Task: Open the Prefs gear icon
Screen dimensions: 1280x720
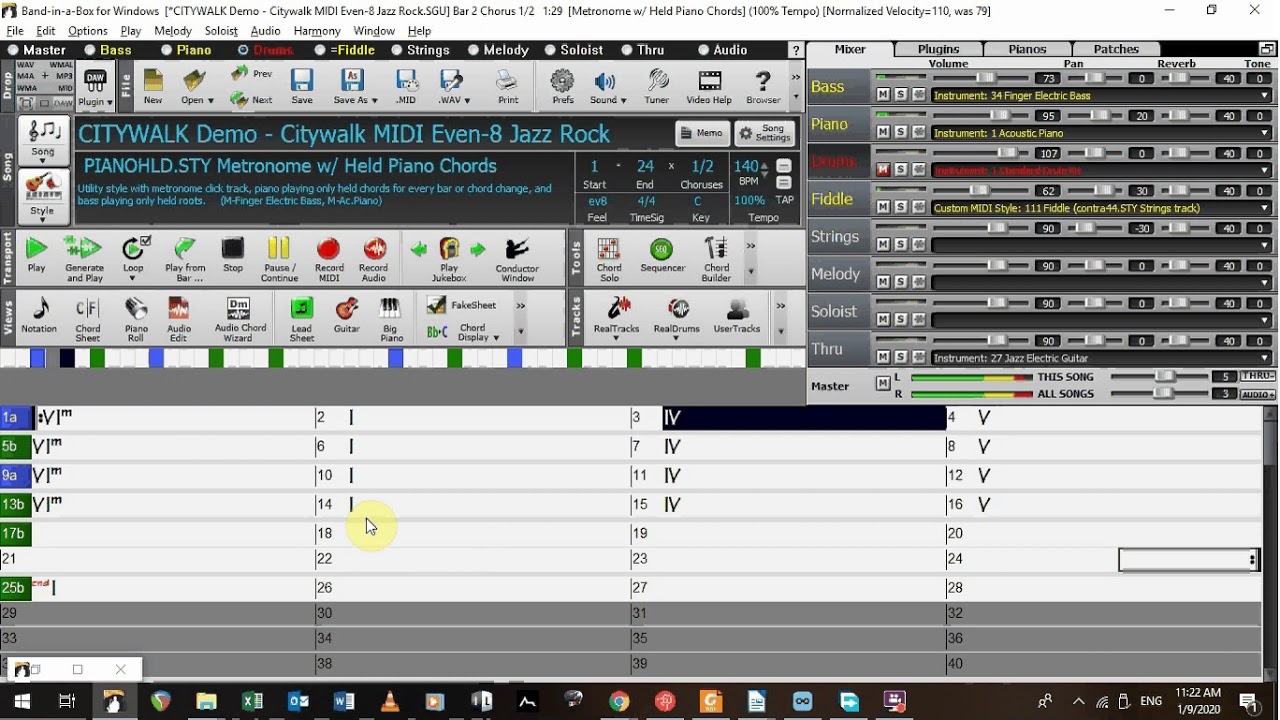Action: [x=563, y=87]
